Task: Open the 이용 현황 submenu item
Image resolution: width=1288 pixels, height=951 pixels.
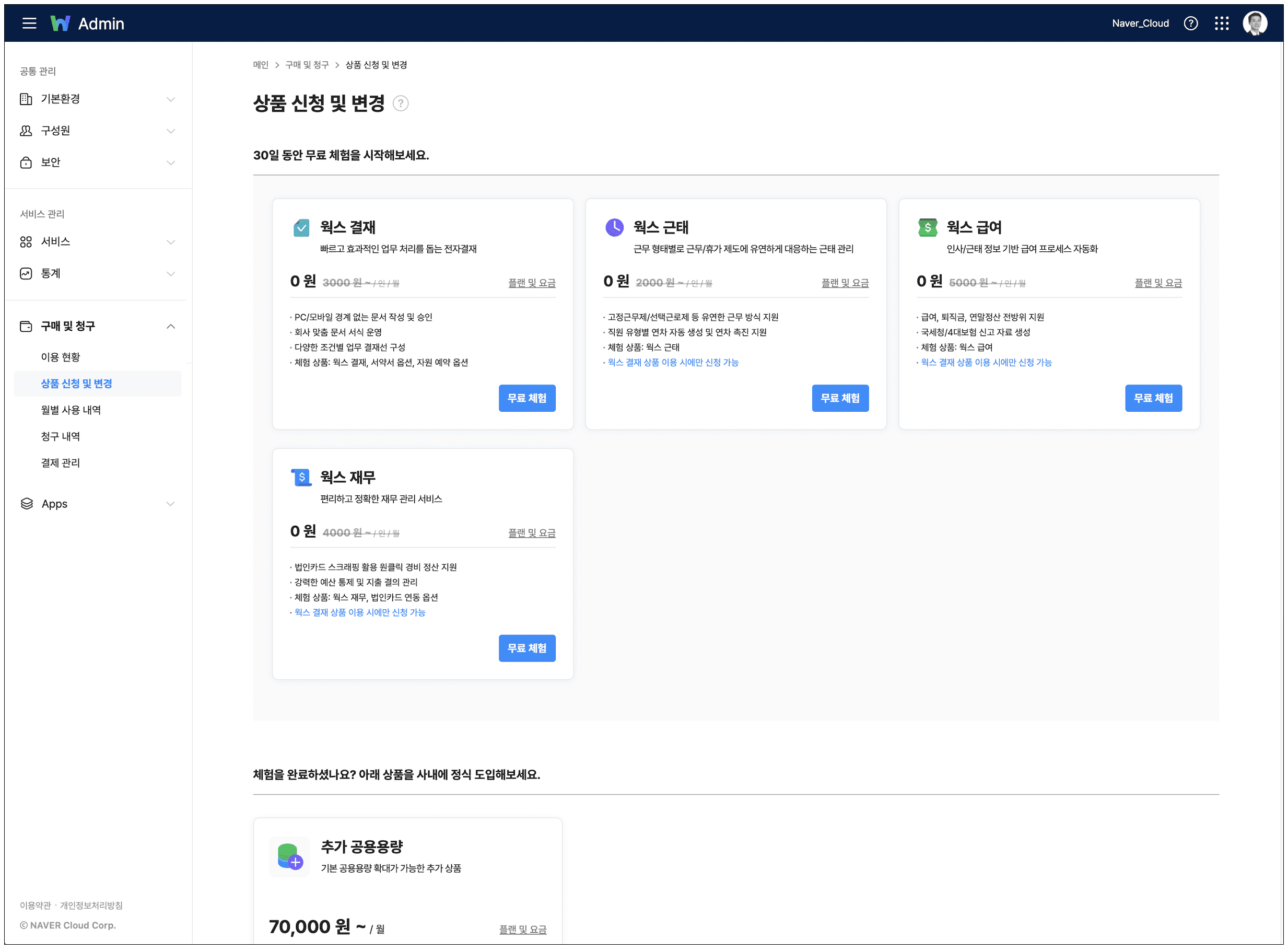Action: click(x=61, y=357)
